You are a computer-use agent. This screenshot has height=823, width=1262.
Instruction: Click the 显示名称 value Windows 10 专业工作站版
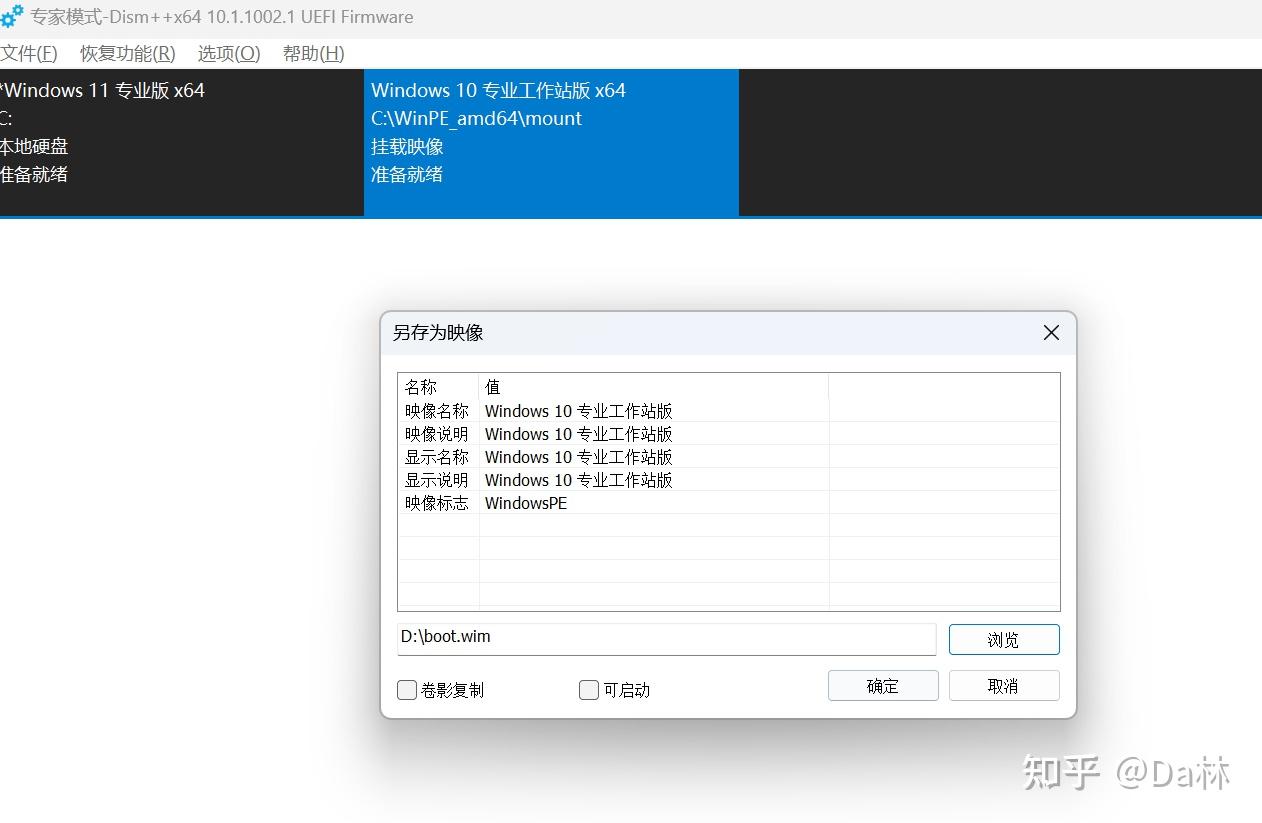[x=579, y=457]
